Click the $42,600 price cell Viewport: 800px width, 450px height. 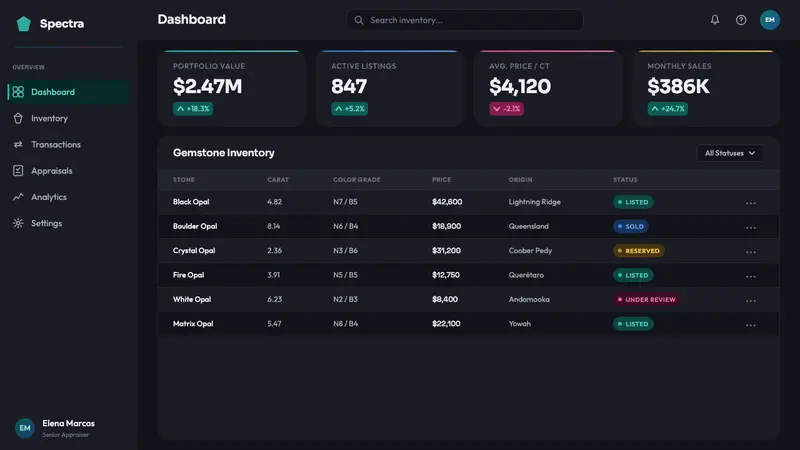click(447, 202)
